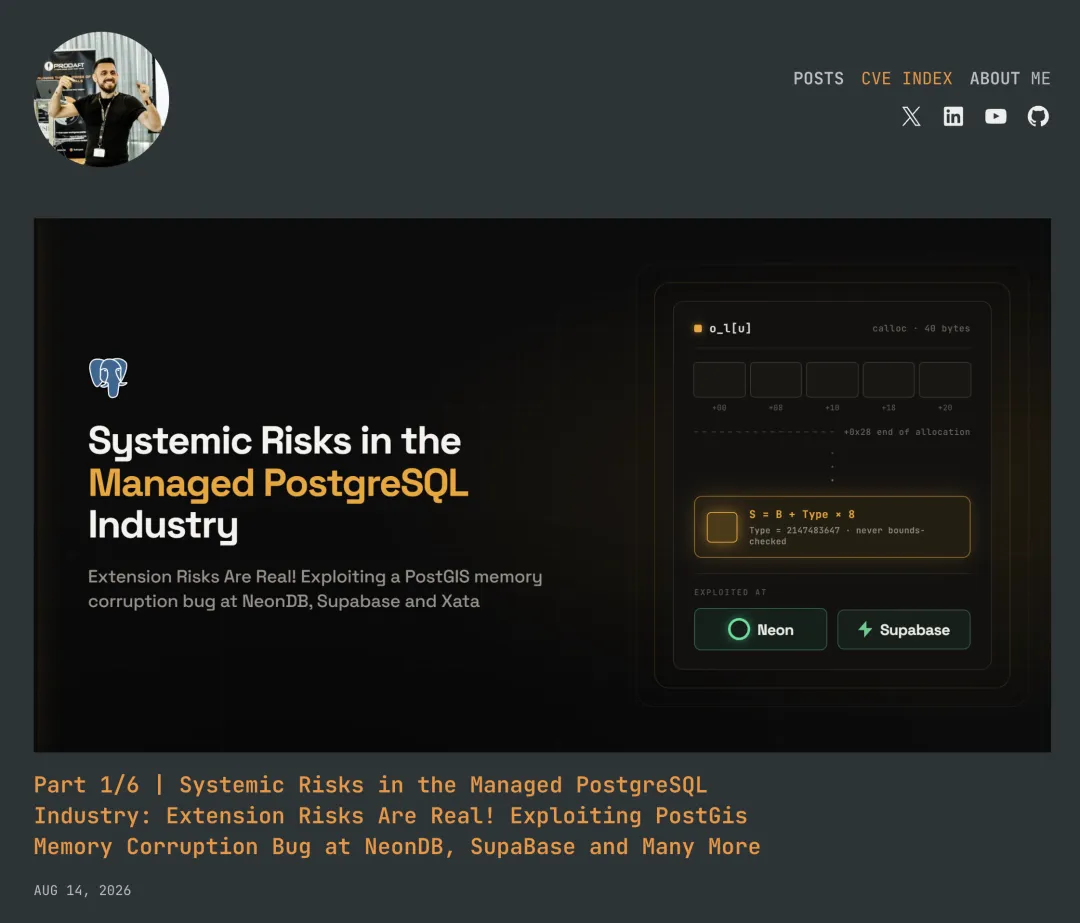
Task: Open the LinkedIn profile icon
Action: point(953,116)
